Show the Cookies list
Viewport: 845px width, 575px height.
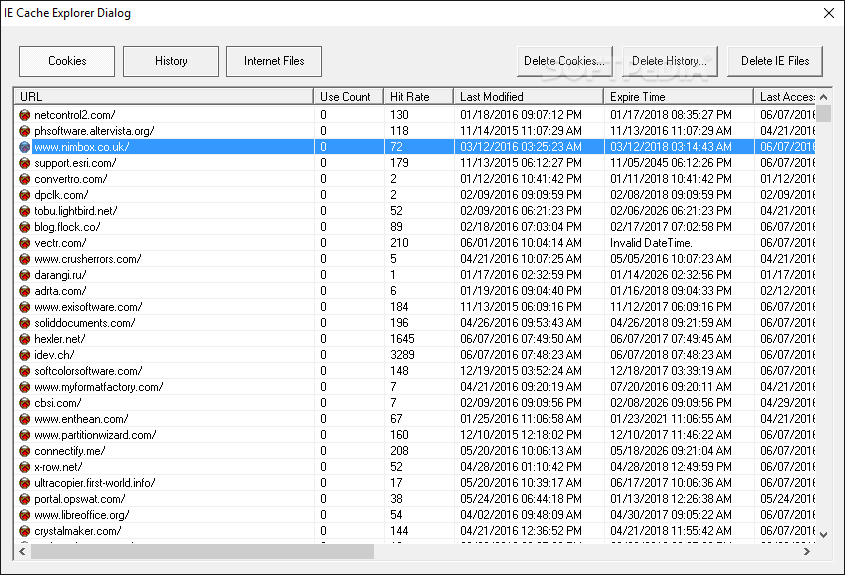click(67, 61)
